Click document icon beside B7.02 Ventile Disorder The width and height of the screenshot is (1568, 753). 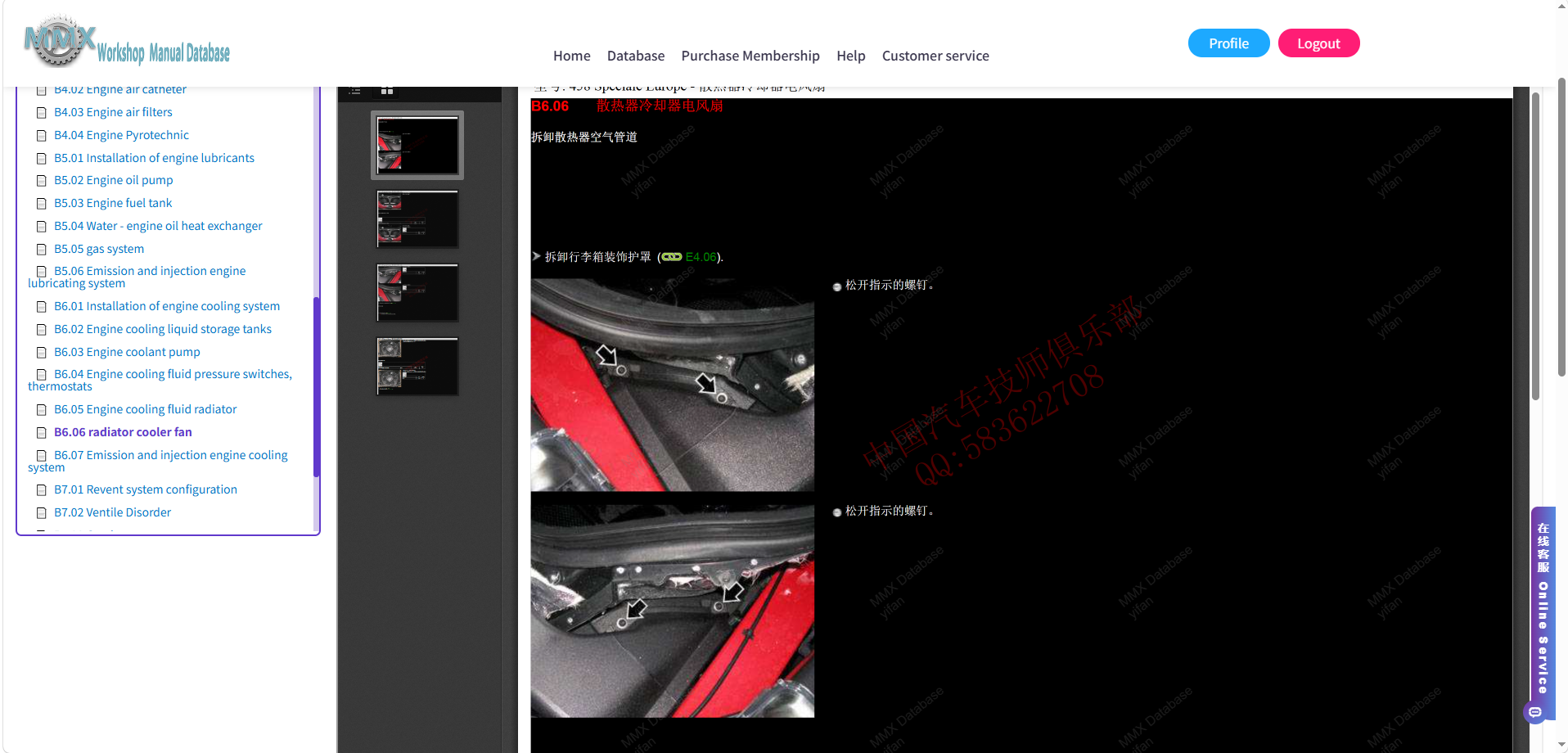pyautogui.click(x=41, y=513)
